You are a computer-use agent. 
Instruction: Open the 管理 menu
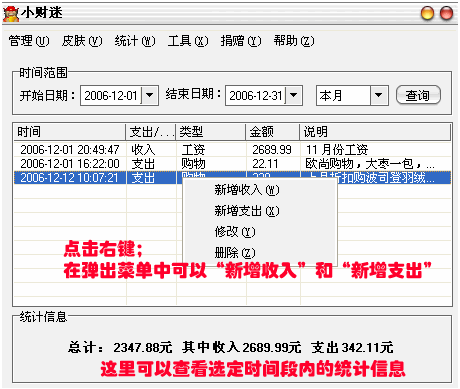29,41
